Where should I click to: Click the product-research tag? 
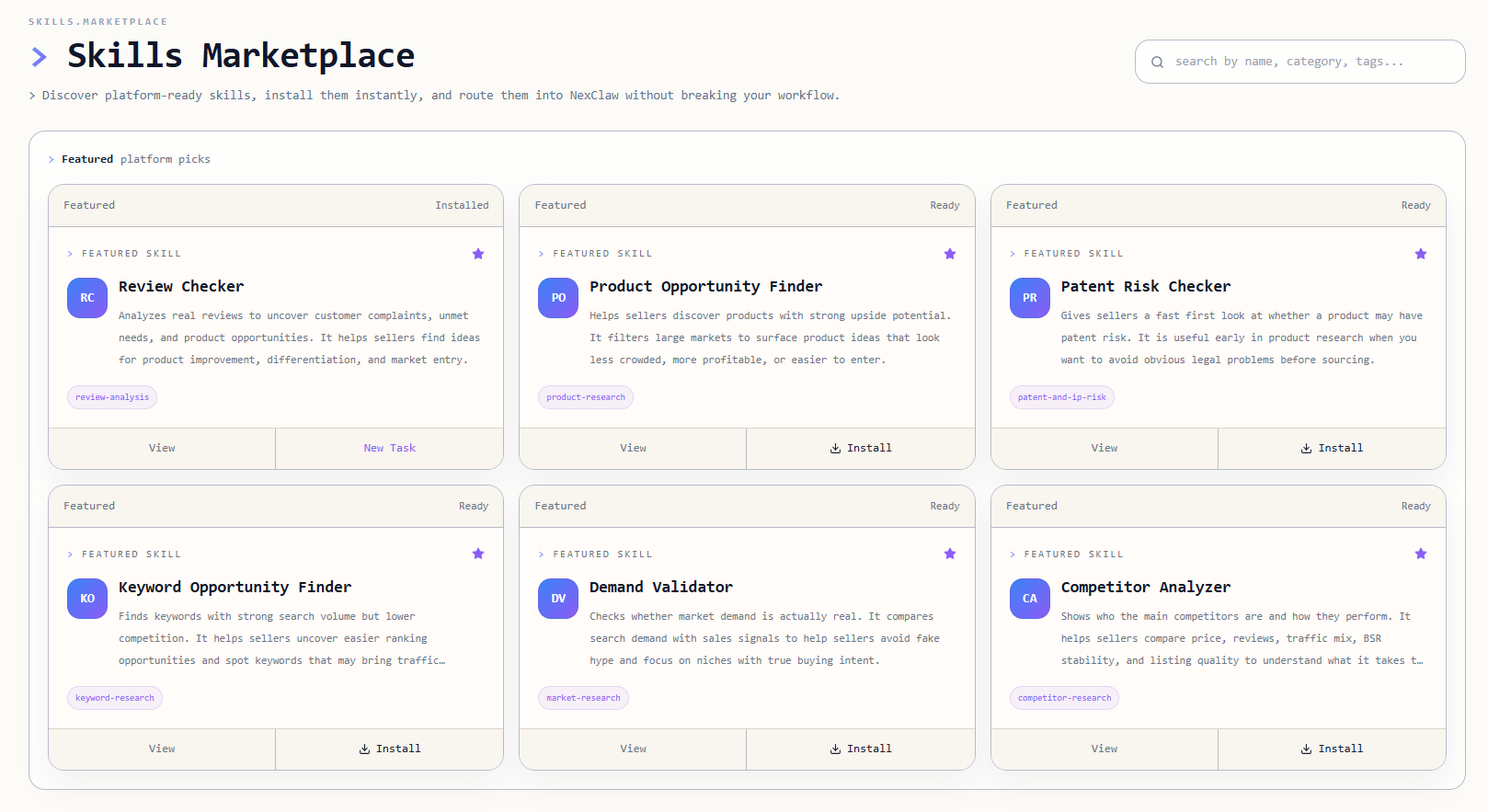pos(586,397)
